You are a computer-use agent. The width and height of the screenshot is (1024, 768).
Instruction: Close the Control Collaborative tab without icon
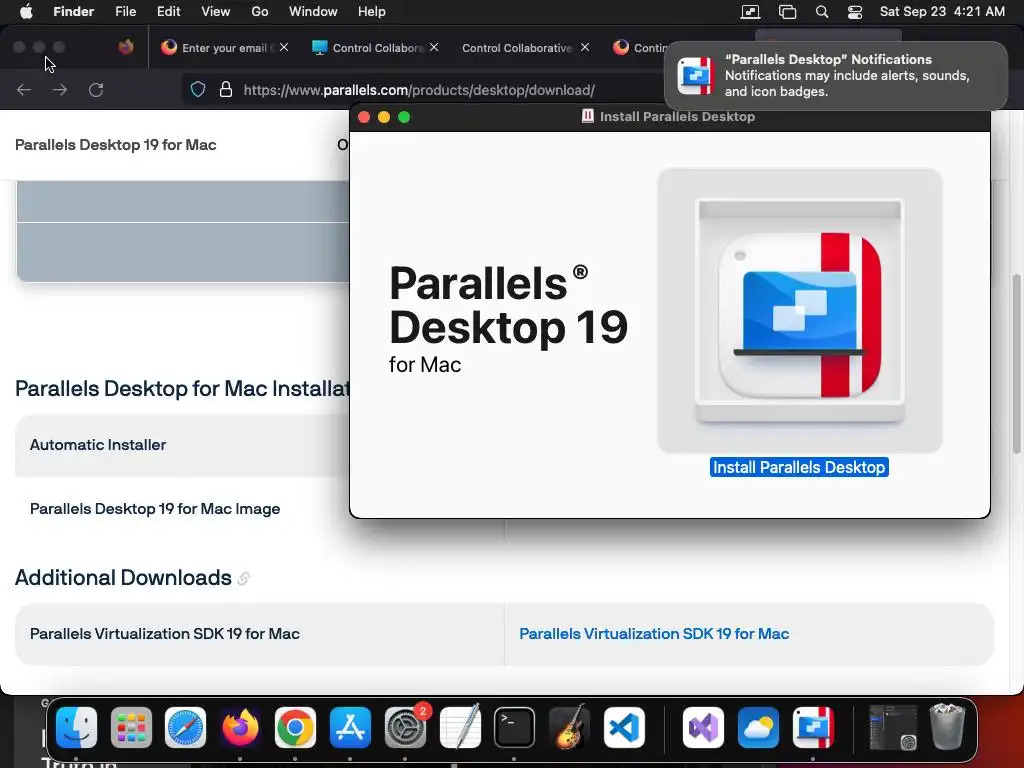point(585,47)
